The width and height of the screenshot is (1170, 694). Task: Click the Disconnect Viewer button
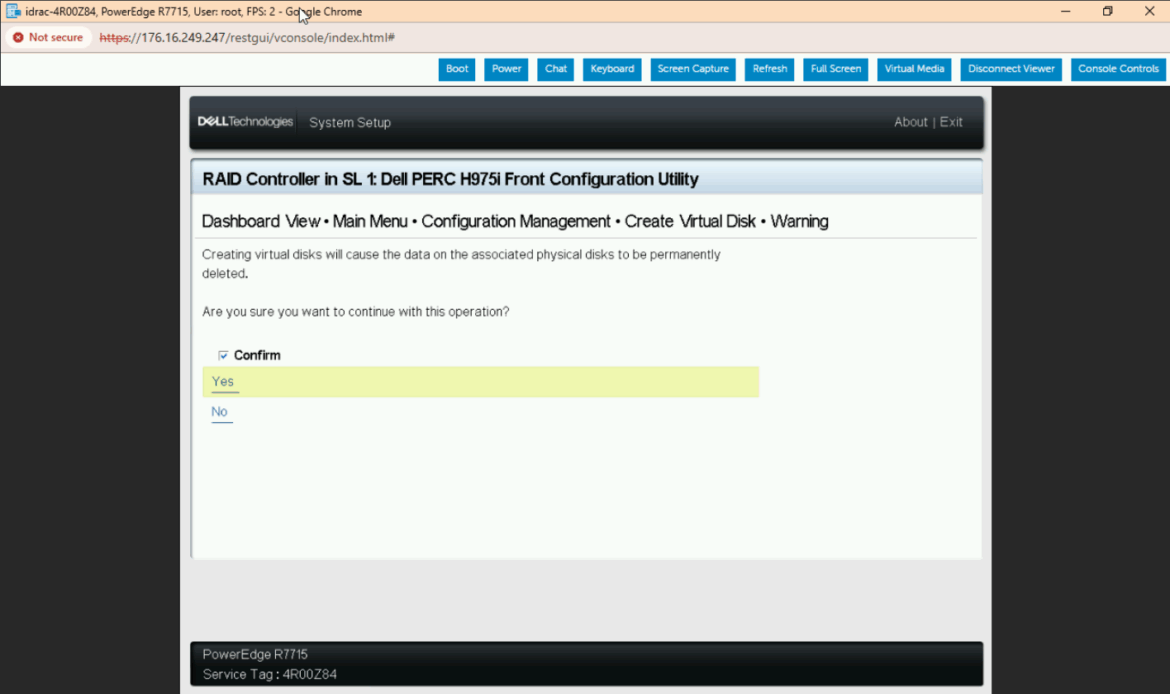pyautogui.click(x=1011, y=69)
